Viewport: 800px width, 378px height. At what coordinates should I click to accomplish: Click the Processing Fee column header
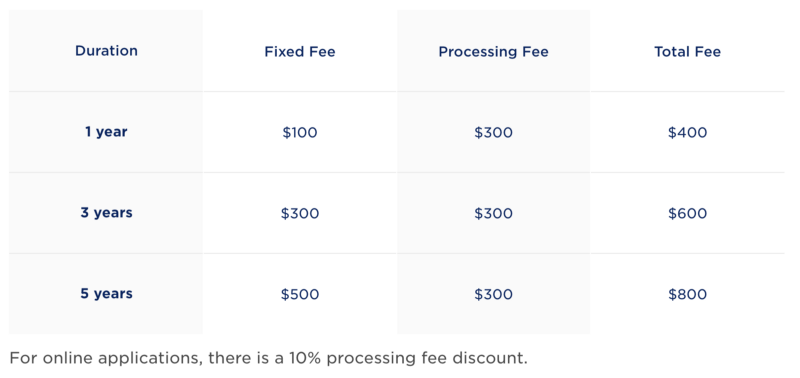(x=493, y=52)
